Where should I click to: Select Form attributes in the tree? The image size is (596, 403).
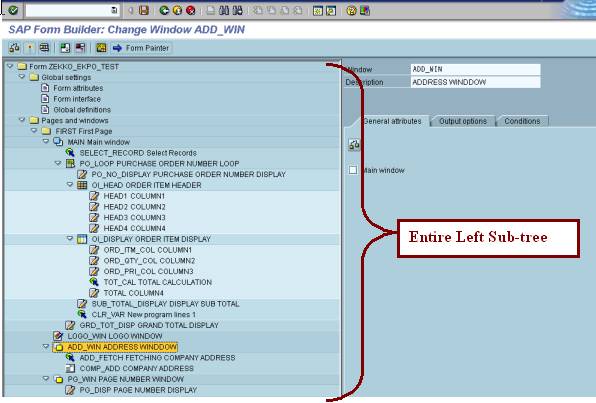78,88
